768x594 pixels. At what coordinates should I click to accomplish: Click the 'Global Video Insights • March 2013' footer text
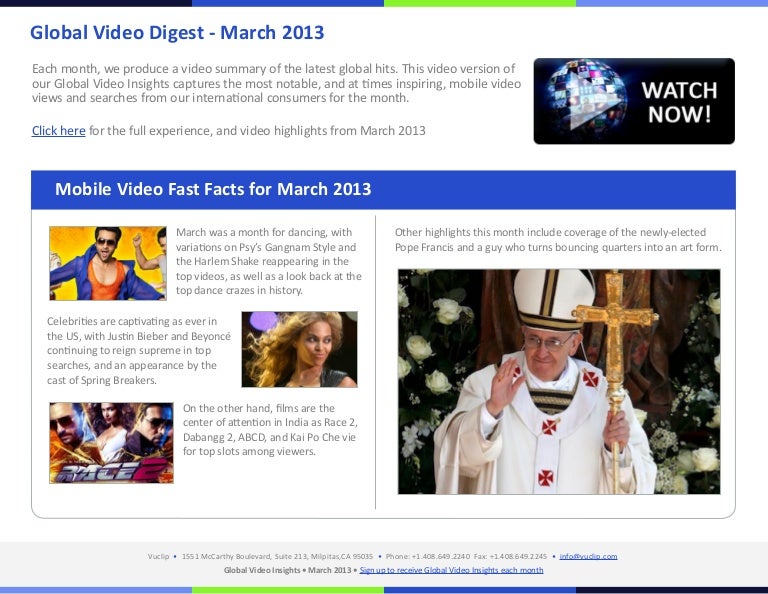pyautogui.click(x=287, y=570)
